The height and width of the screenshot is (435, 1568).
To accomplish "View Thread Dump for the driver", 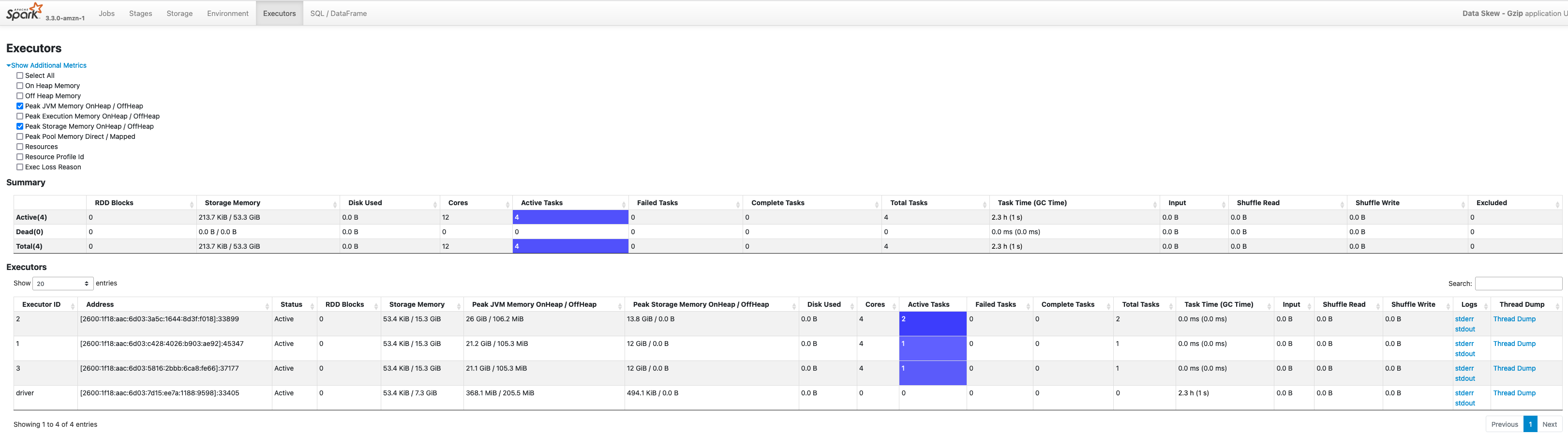I will [1514, 394].
